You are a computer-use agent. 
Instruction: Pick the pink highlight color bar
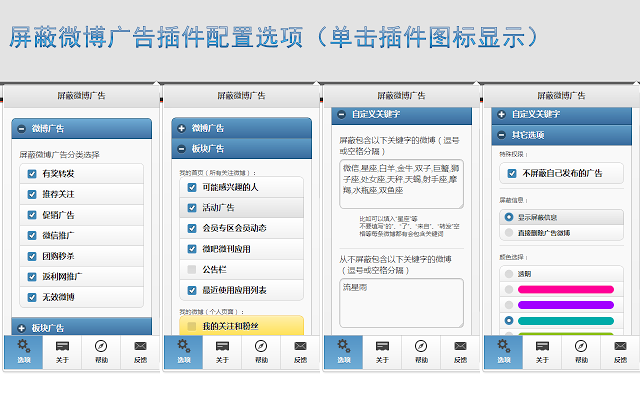coord(566,289)
